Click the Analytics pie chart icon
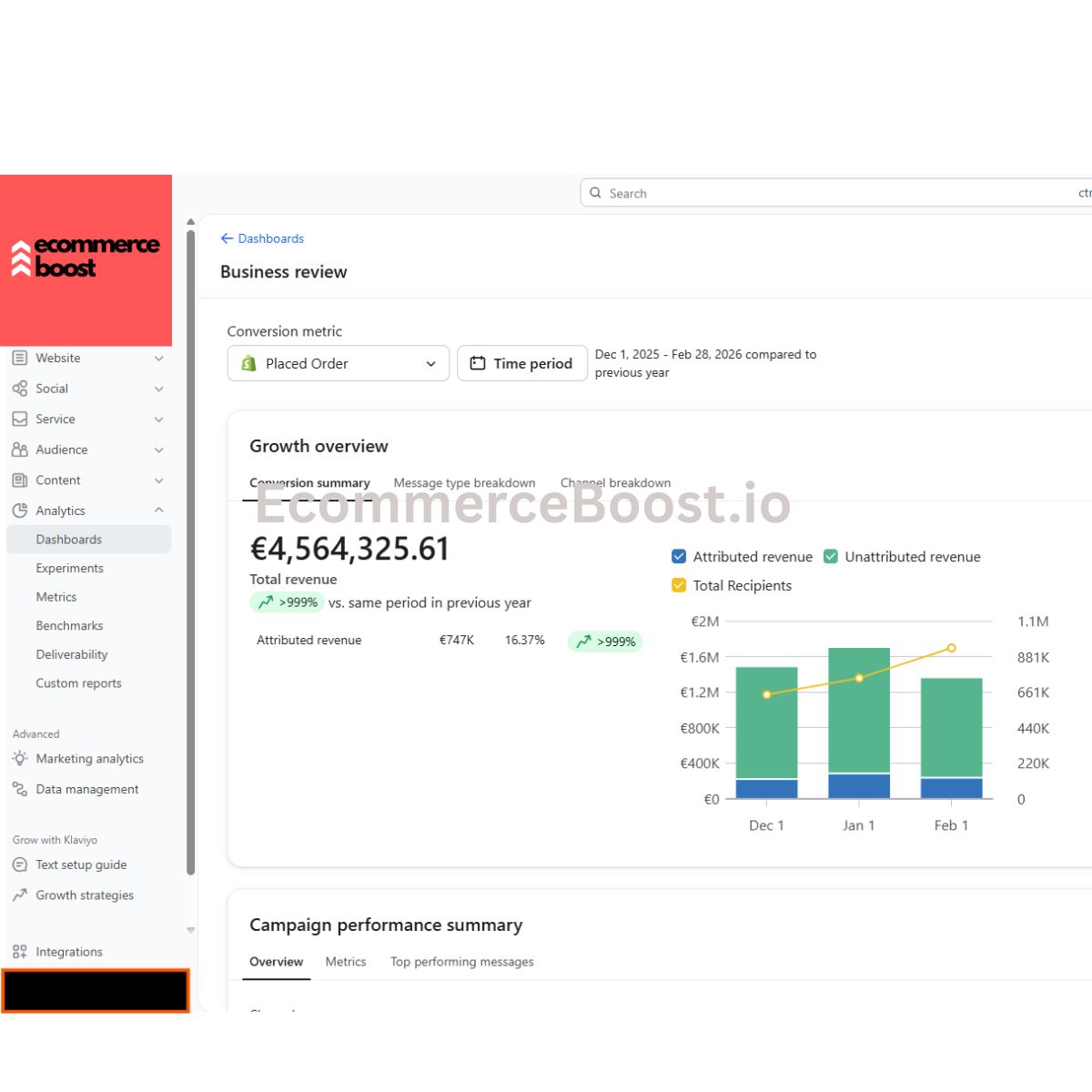 tap(20, 511)
